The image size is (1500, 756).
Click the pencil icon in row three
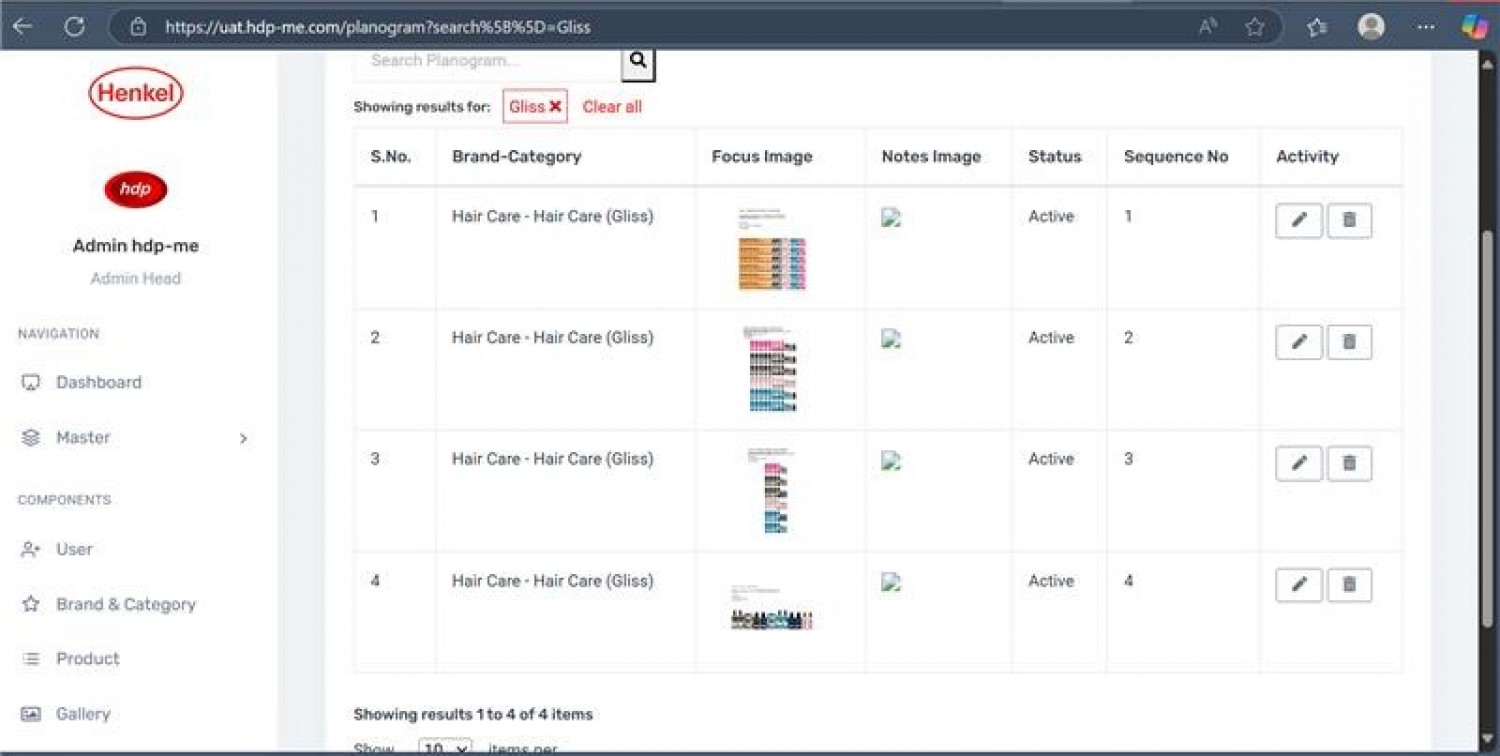tap(1299, 463)
